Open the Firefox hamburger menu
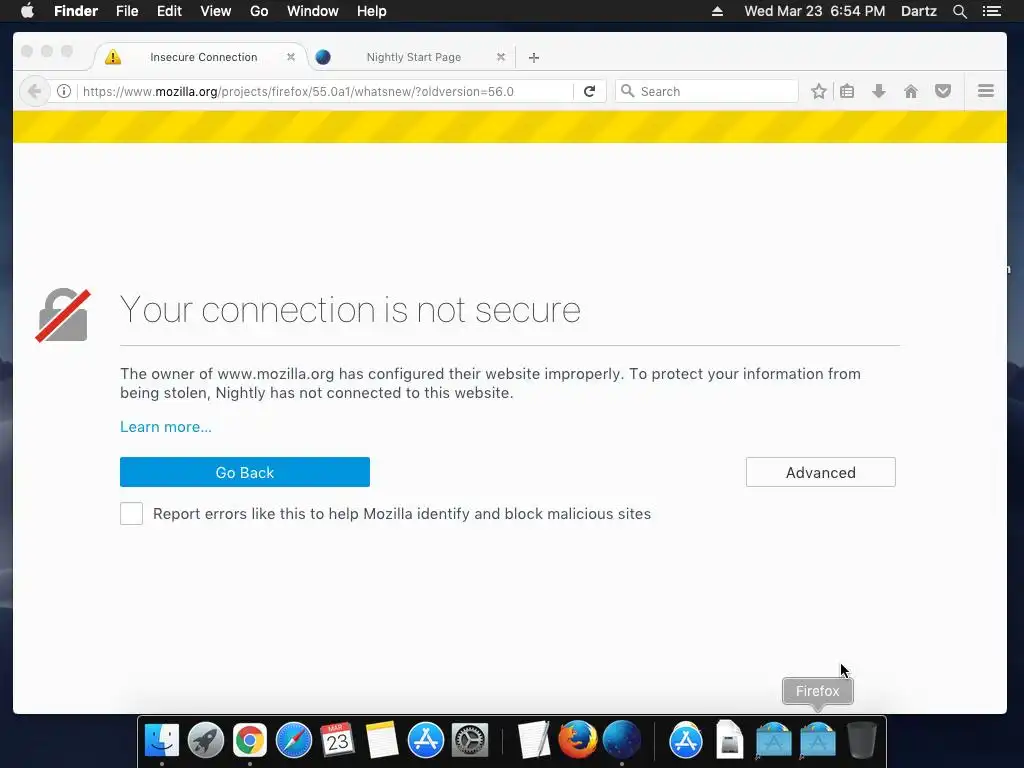 coord(985,91)
